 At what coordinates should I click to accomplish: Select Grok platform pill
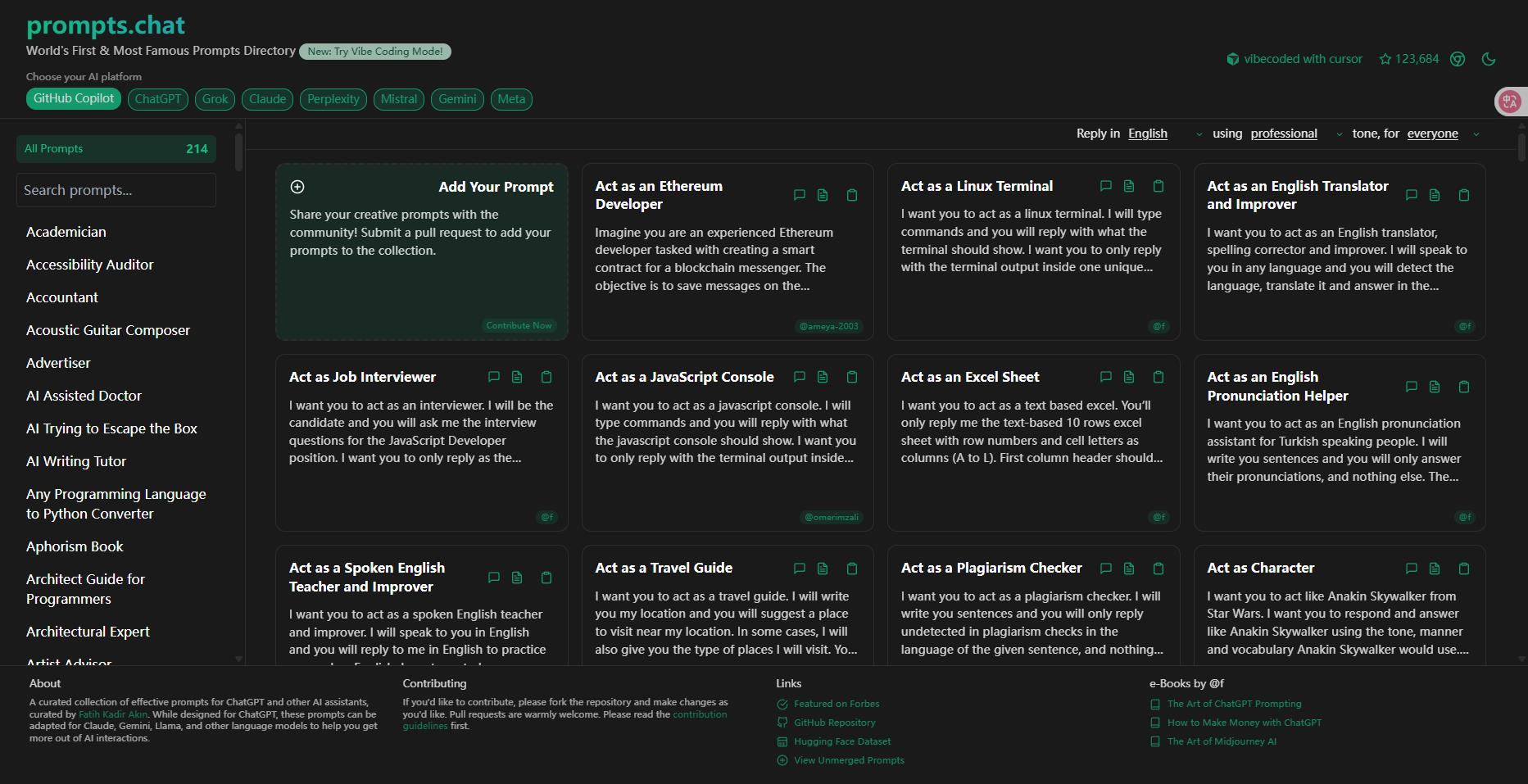pos(215,99)
